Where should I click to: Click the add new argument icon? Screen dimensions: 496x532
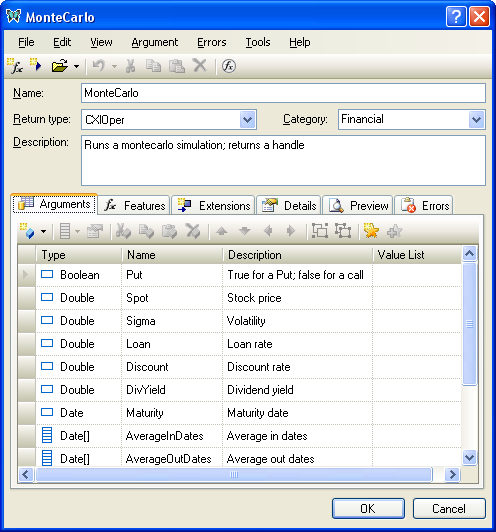click(28, 231)
